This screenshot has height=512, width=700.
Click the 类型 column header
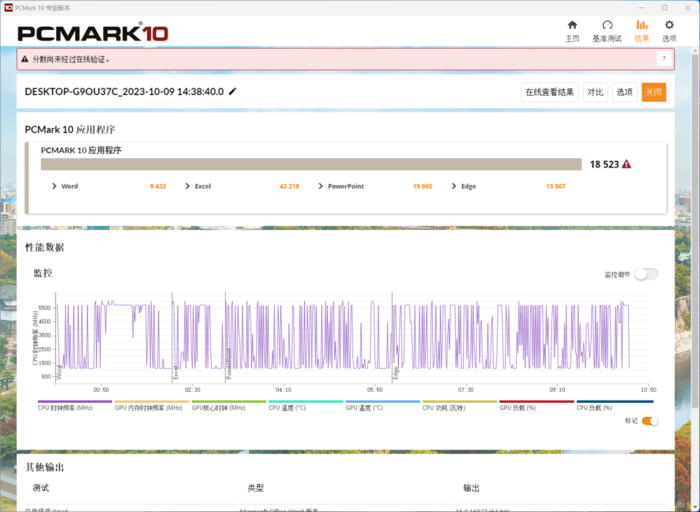tap(256, 488)
